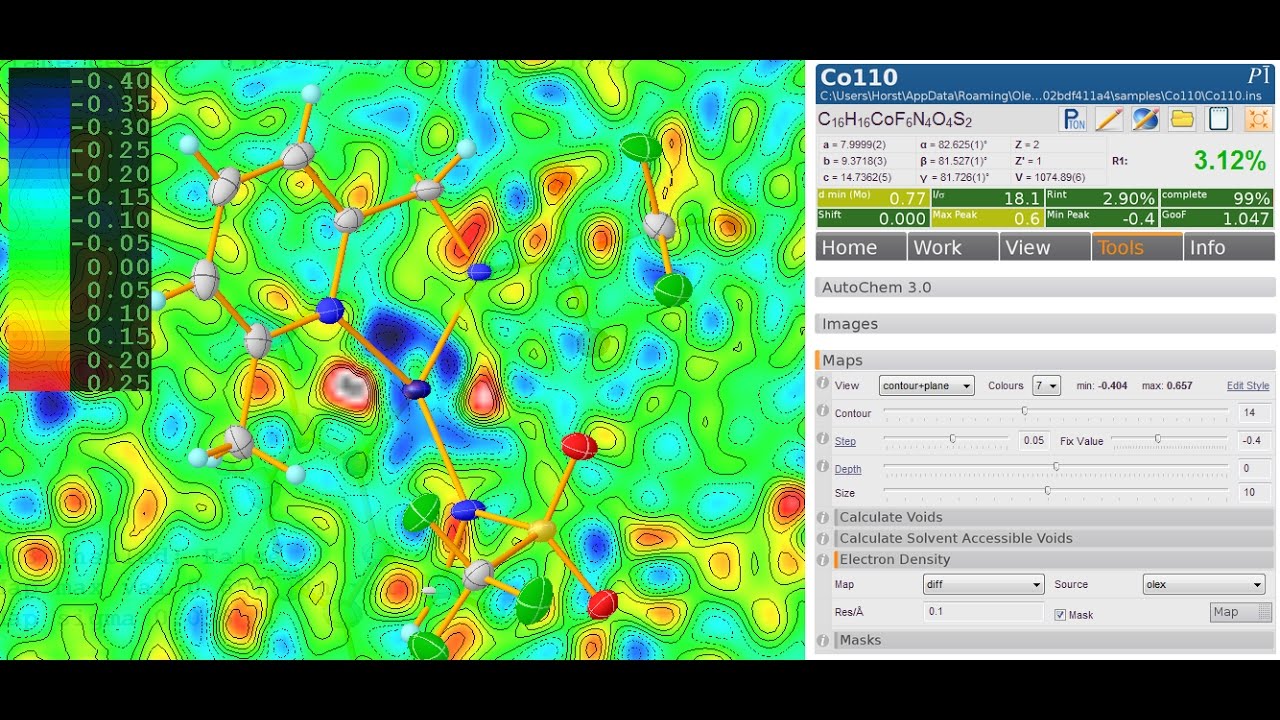
Task: Expand the Images section
Action: tap(1045, 324)
